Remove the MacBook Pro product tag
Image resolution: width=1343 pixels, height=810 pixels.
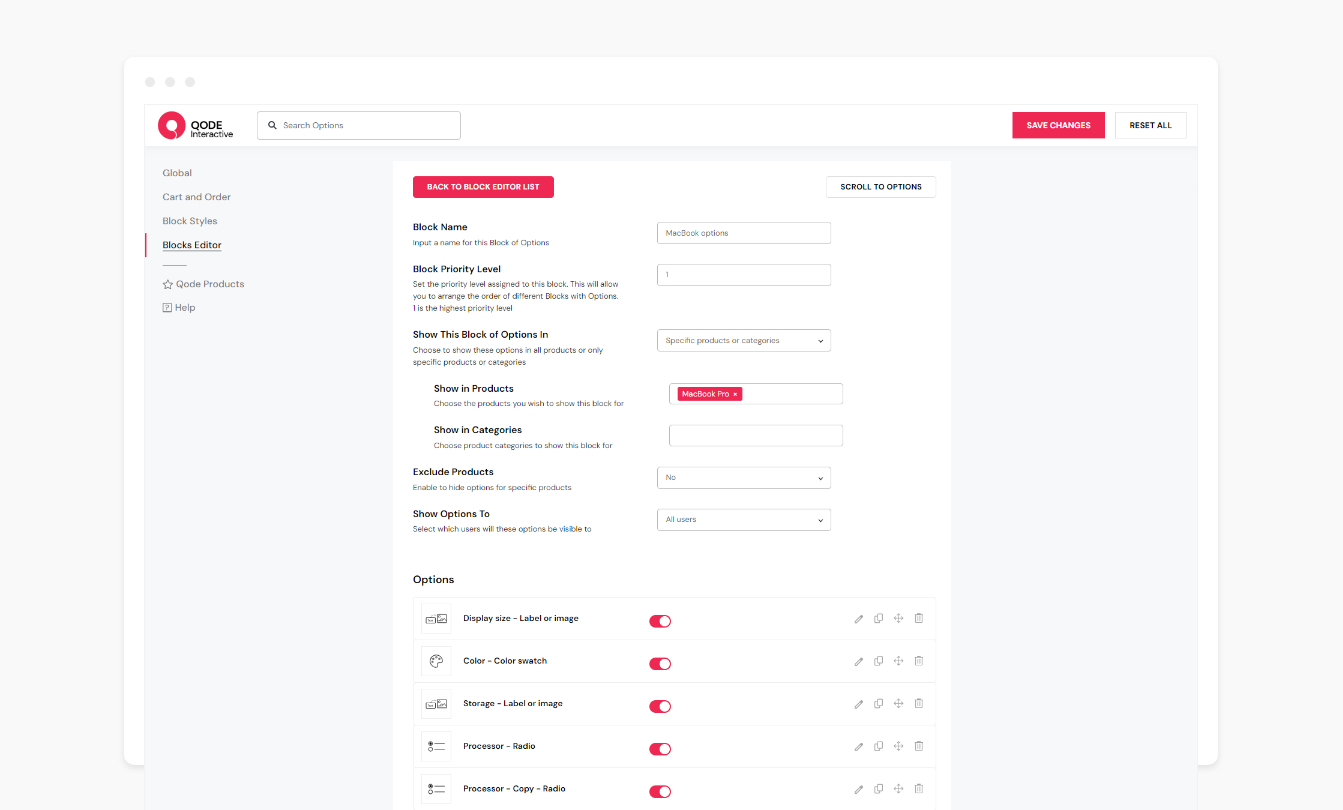tap(735, 395)
